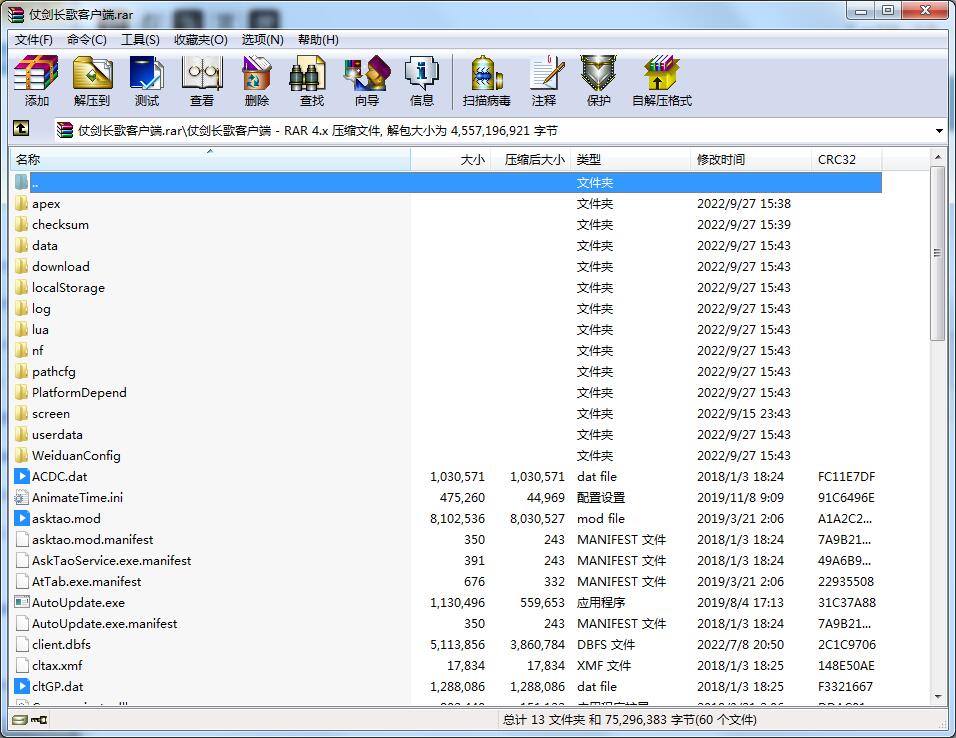Click the Delete (删除) recycle icon

pyautogui.click(x=257, y=80)
